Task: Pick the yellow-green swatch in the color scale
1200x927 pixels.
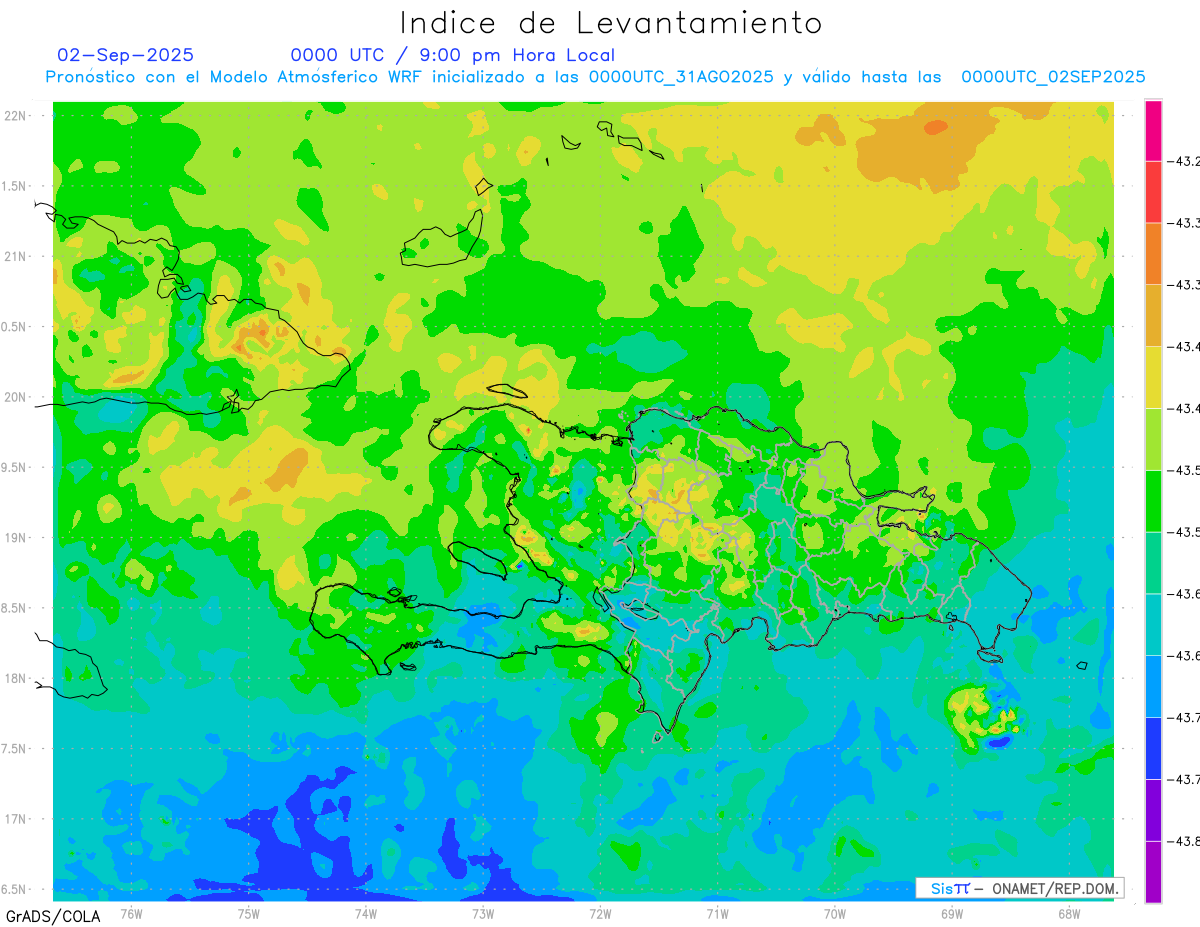Action: click(1153, 439)
